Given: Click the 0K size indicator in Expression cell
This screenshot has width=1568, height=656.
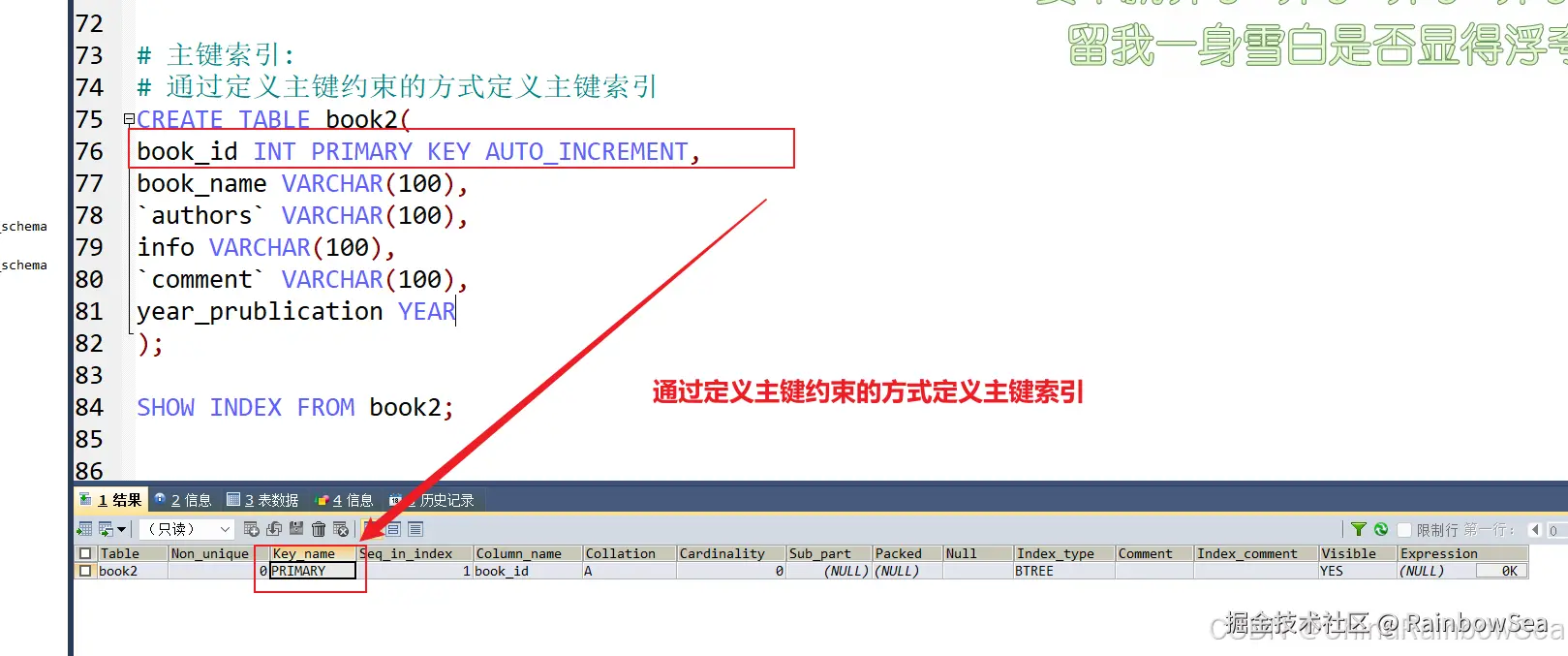Looking at the screenshot, I should (1501, 571).
